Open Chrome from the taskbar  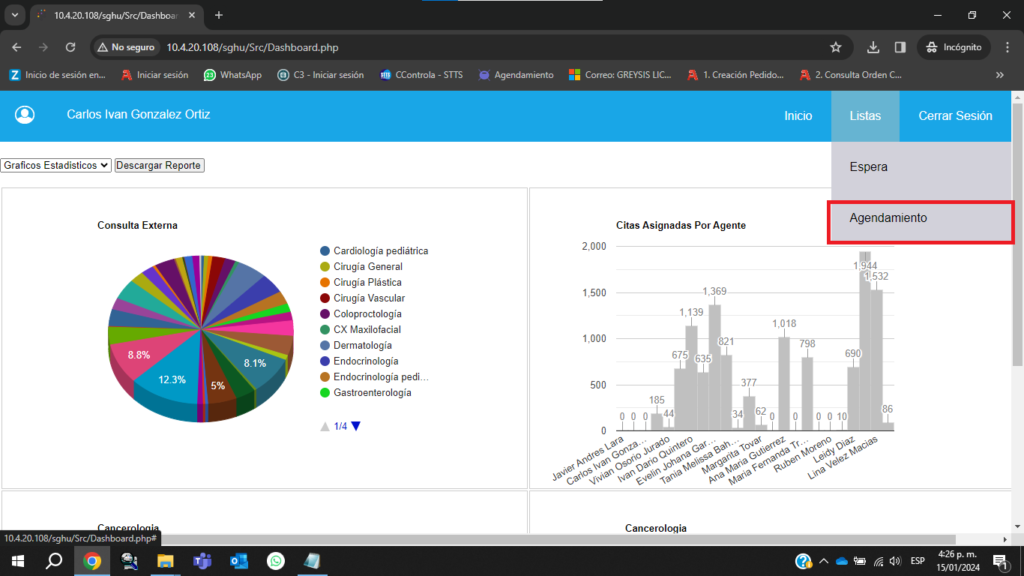pyautogui.click(x=92, y=562)
